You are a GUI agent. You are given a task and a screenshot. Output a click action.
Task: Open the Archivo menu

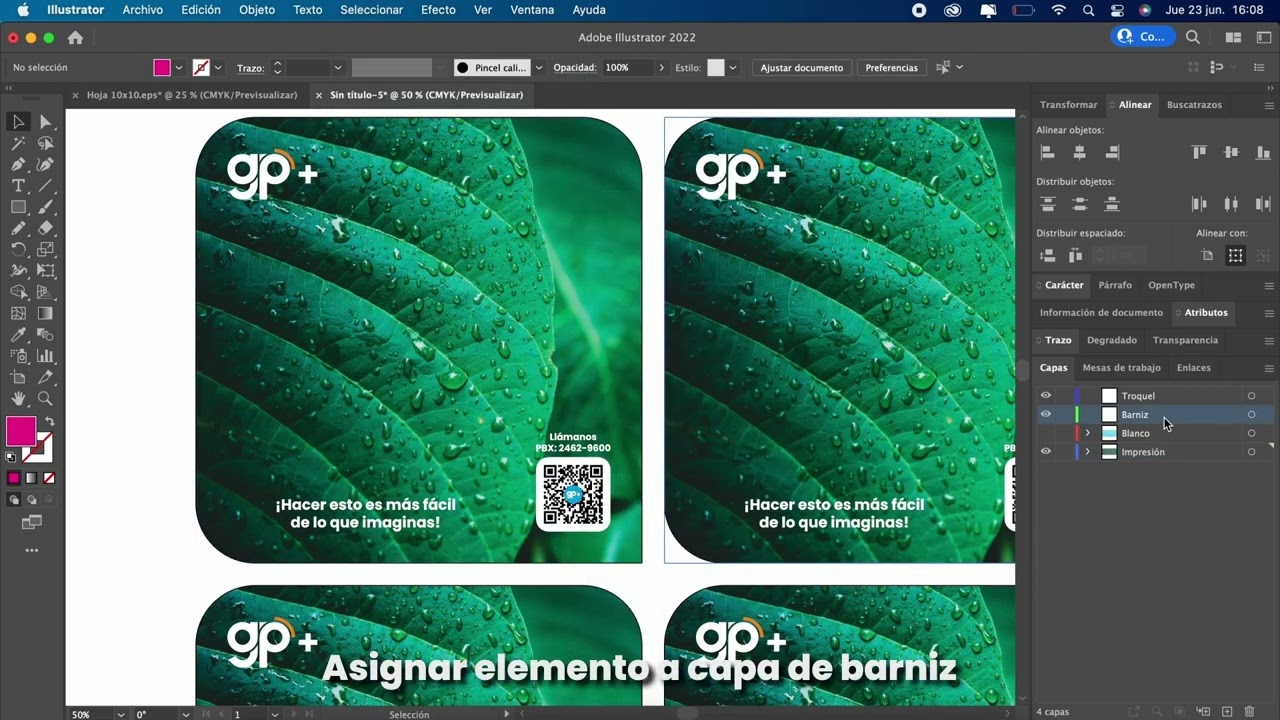pyautogui.click(x=143, y=10)
